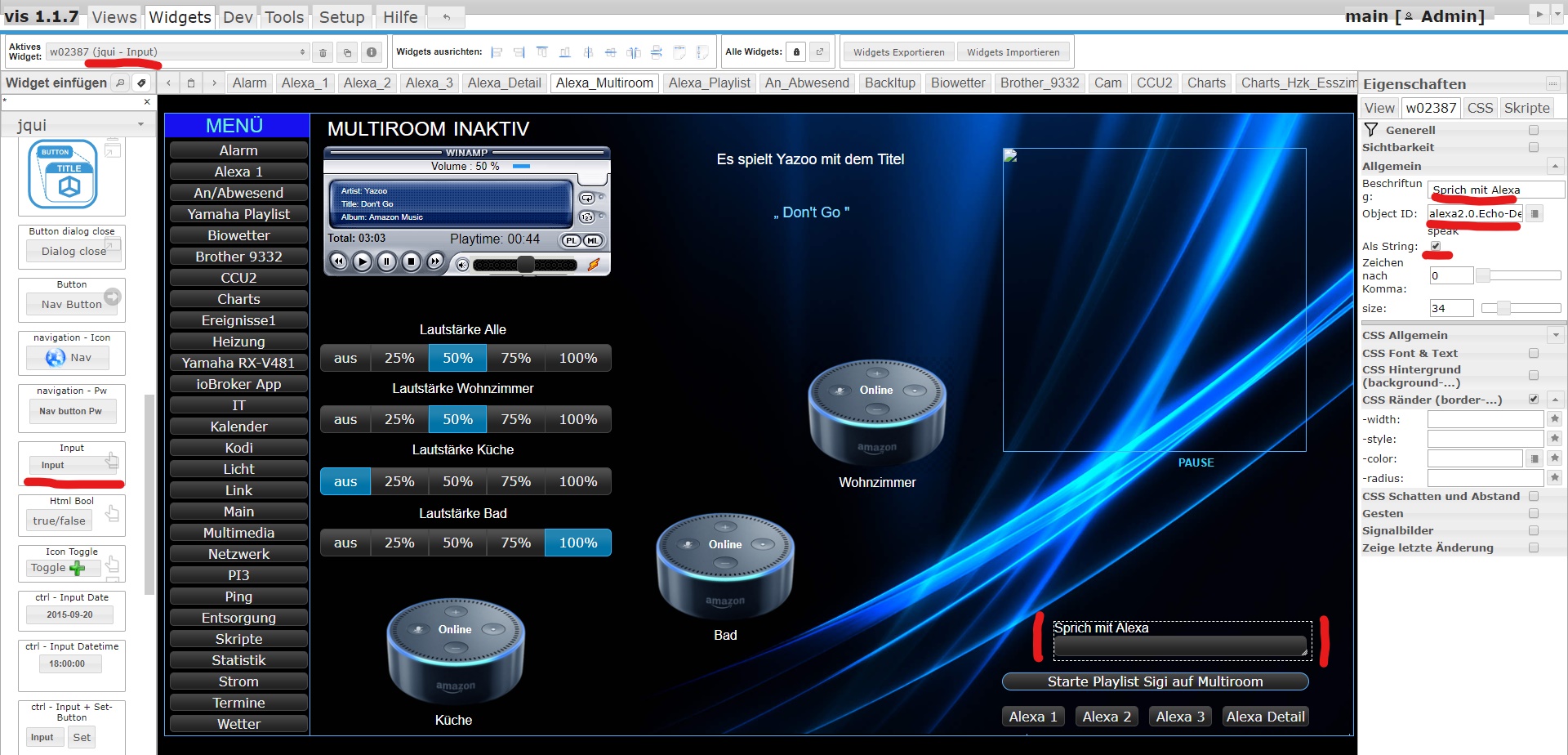This screenshot has width=1568, height=755.
Task: Open the Winamp ML media library button
Action: pos(592,240)
